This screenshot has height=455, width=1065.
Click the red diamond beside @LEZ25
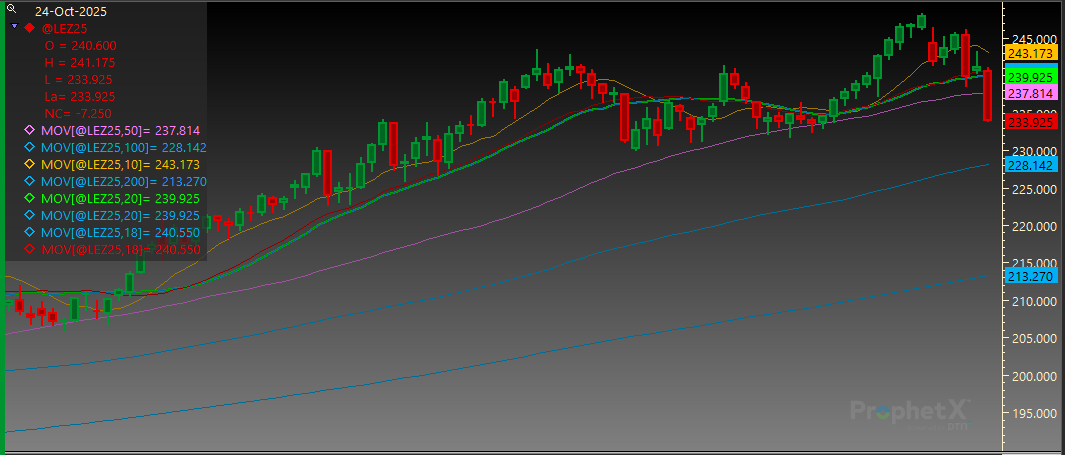pyautogui.click(x=28, y=28)
